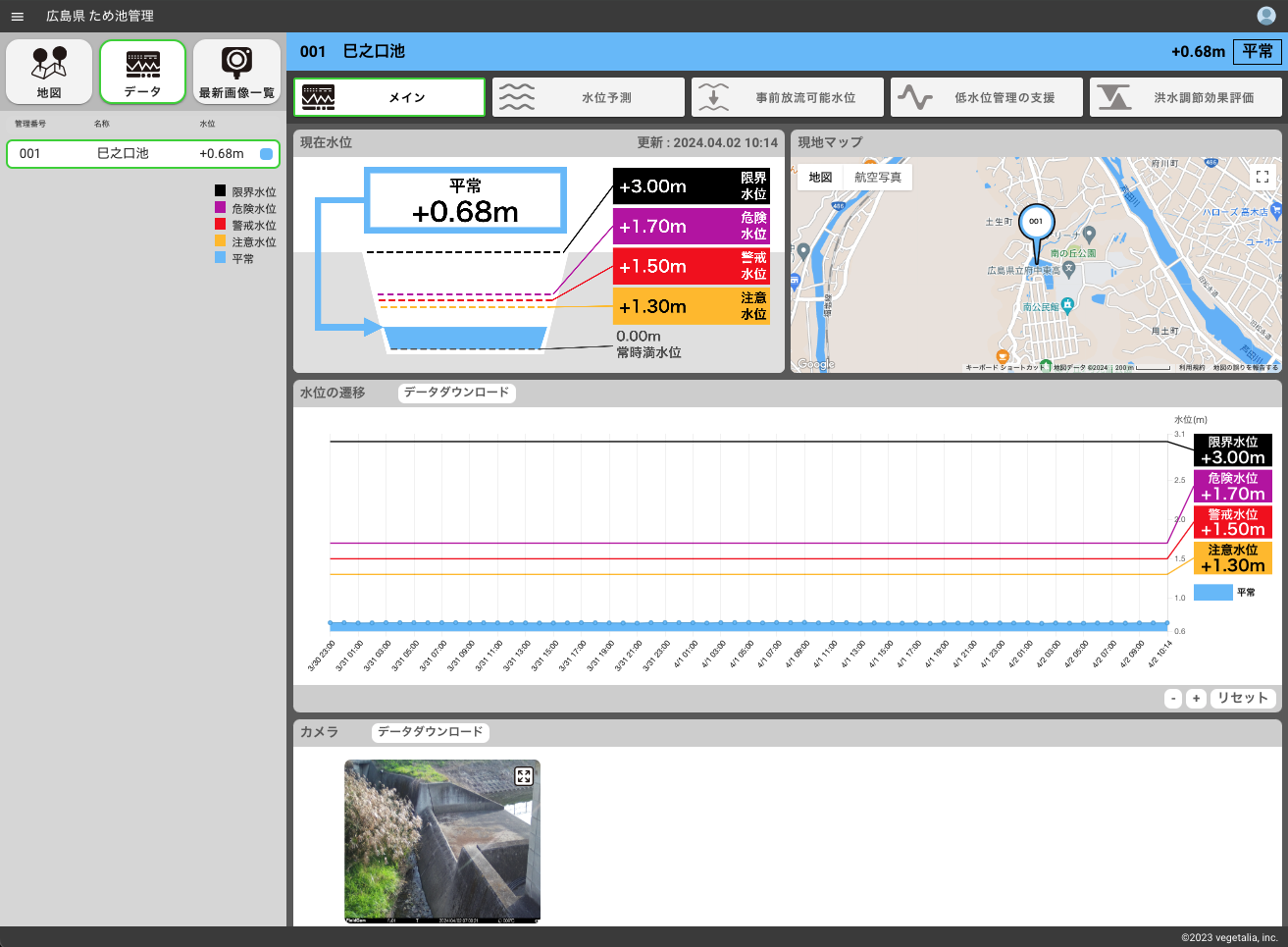The height and width of the screenshot is (947, 1288).
Task: Select the 001 巳之口池 list row
Action: pyautogui.click(x=143, y=154)
